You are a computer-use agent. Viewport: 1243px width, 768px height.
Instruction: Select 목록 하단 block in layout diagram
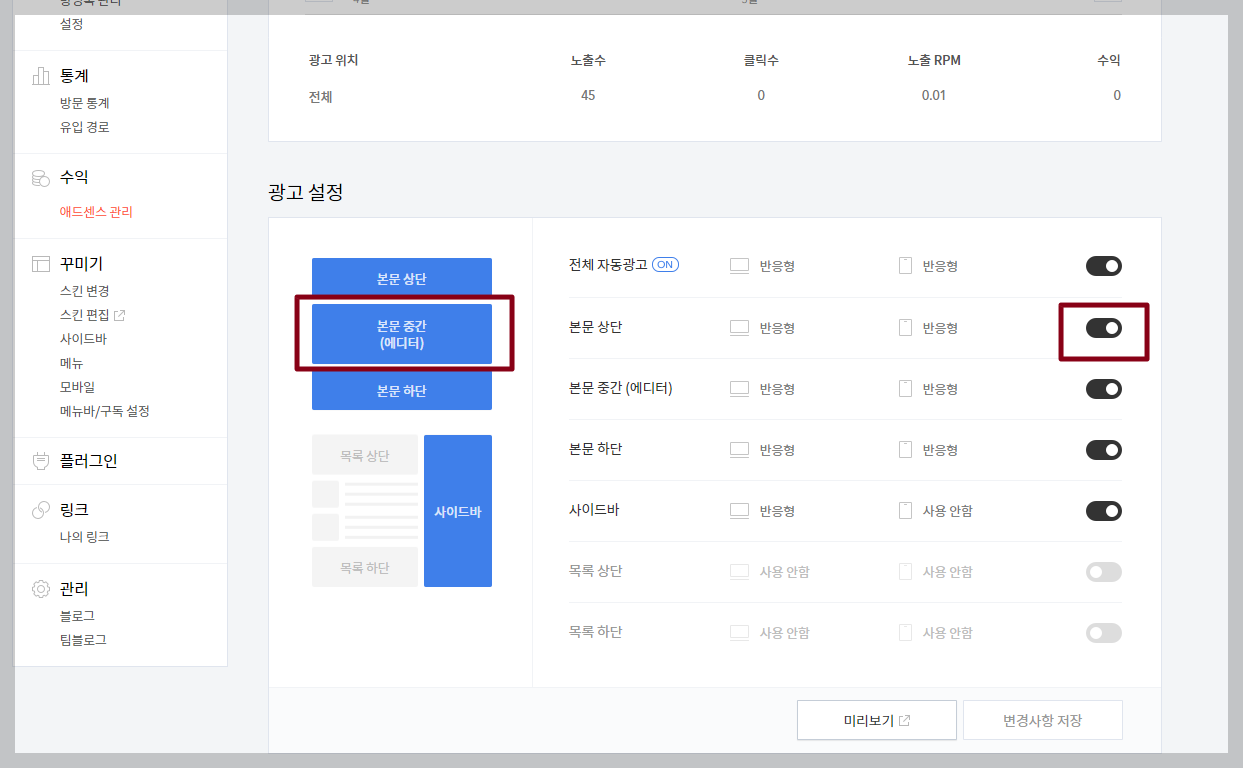coord(365,567)
